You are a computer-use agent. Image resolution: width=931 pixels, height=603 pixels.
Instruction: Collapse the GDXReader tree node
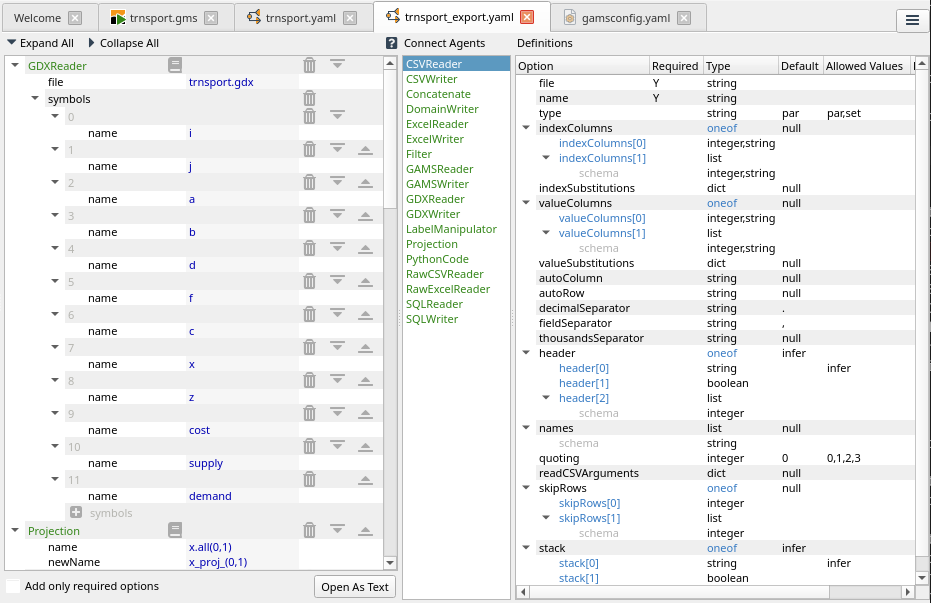(15, 65)
